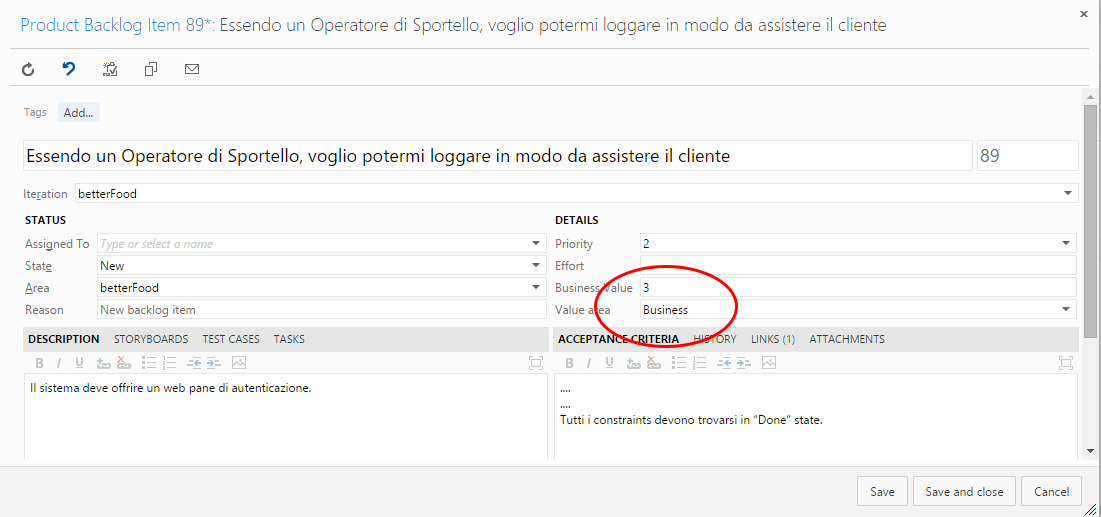Apply bulleted list in Acceptance Criteria editor
Screen dimensions: 1101x517
[678, 363]
